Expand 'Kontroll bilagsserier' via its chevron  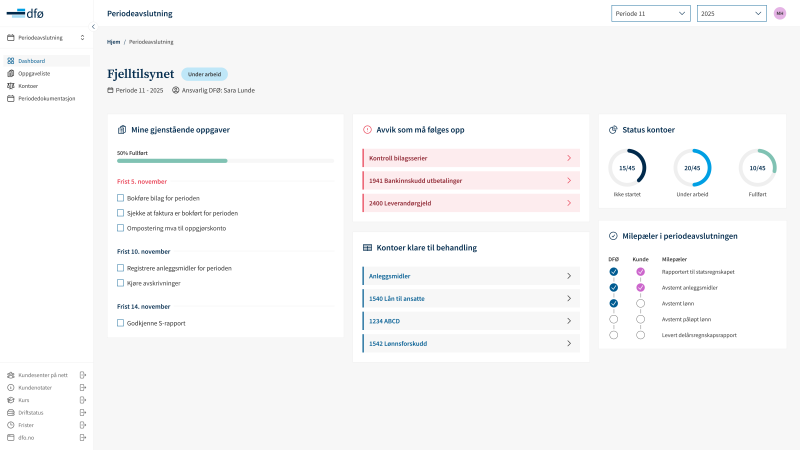pos(569,158)
